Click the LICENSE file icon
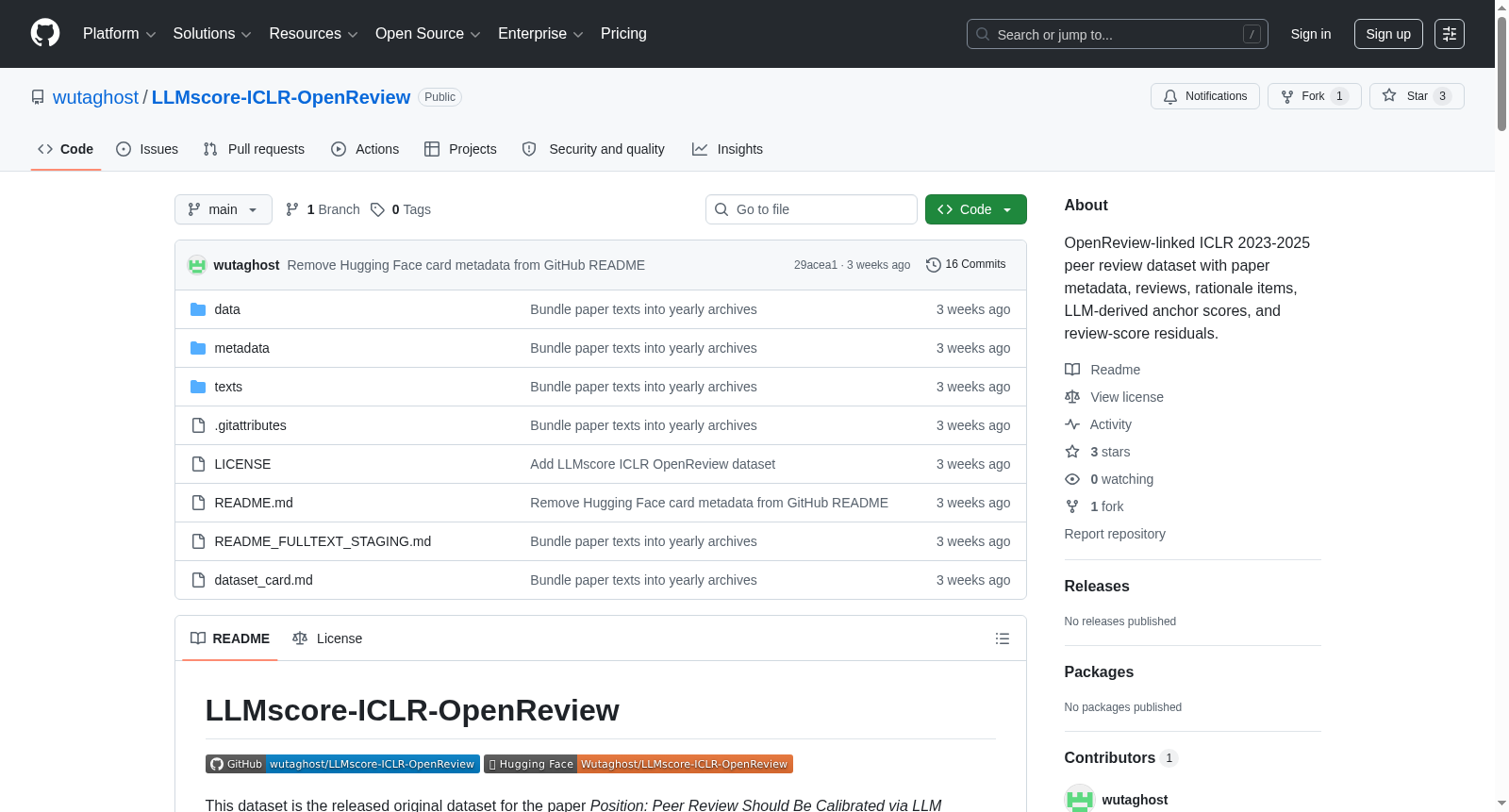 (x=198, y=464)
